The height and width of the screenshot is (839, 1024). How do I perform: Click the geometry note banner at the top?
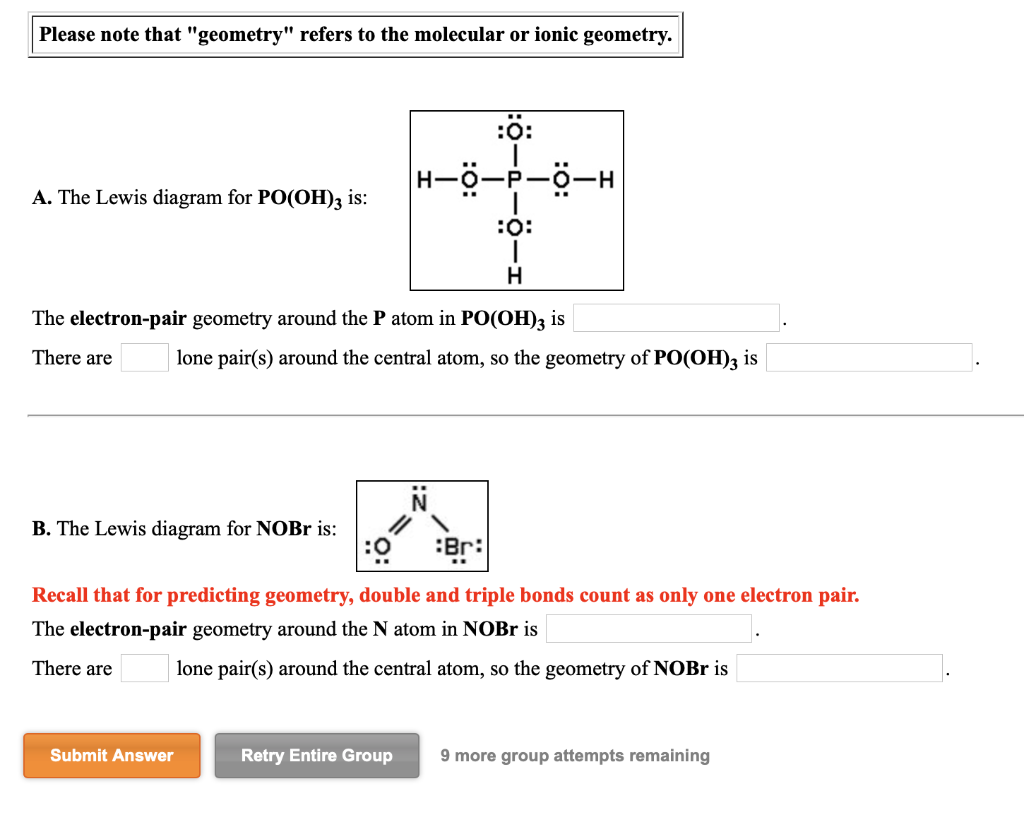tap(356, 34)
